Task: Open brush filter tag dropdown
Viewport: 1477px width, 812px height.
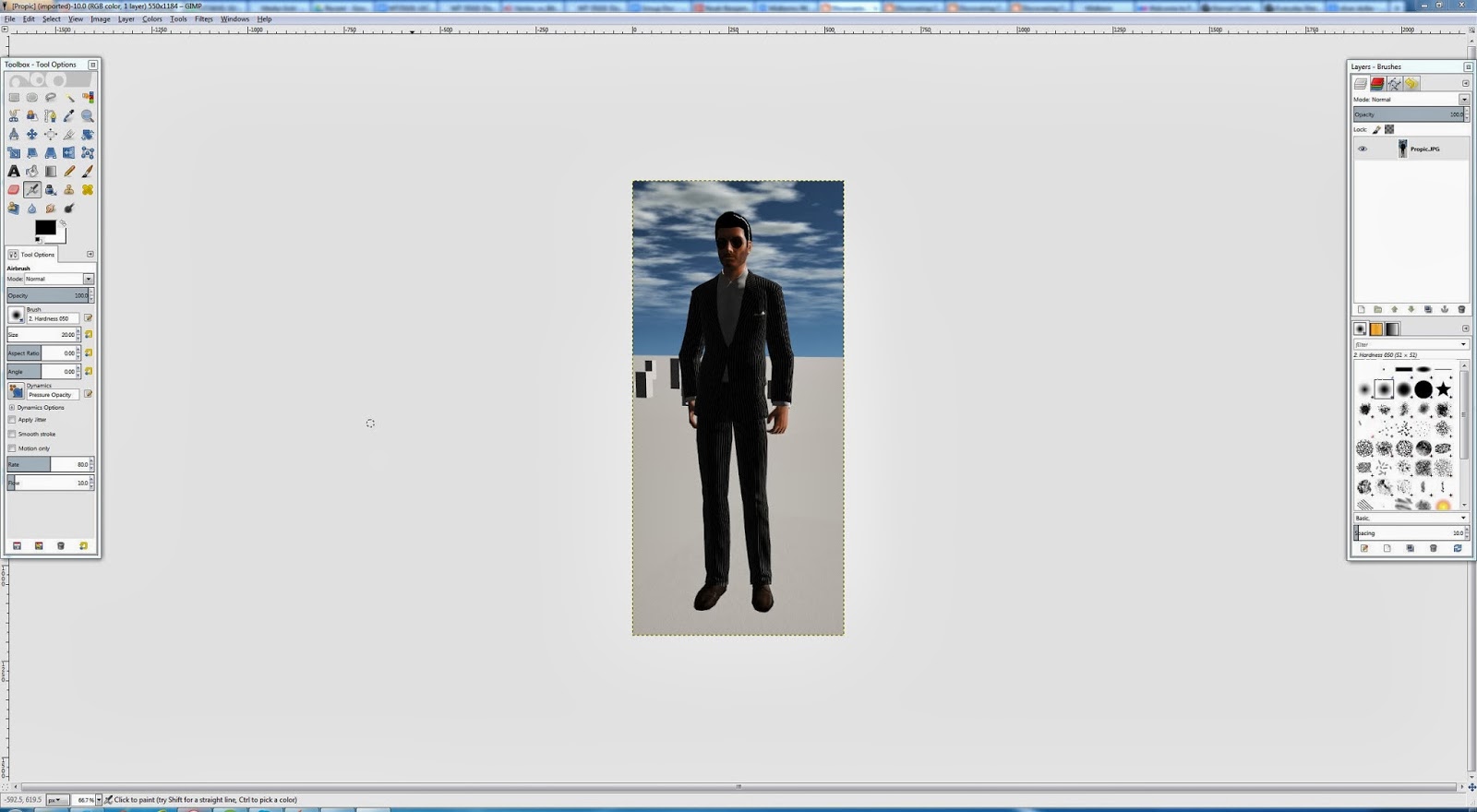Action: coord(1463,344)
